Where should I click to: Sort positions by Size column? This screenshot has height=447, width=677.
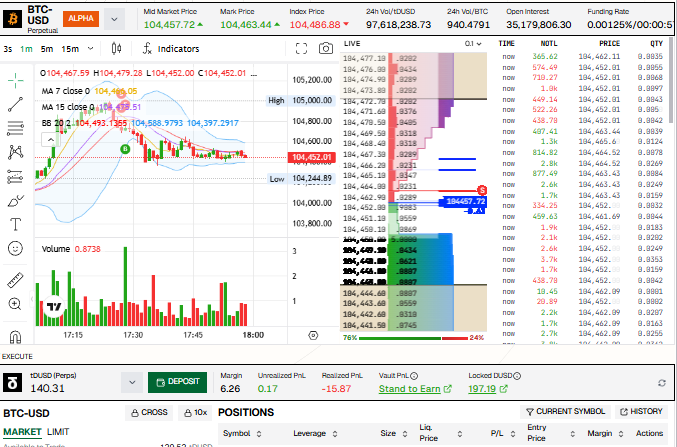[x=394, y=433]
